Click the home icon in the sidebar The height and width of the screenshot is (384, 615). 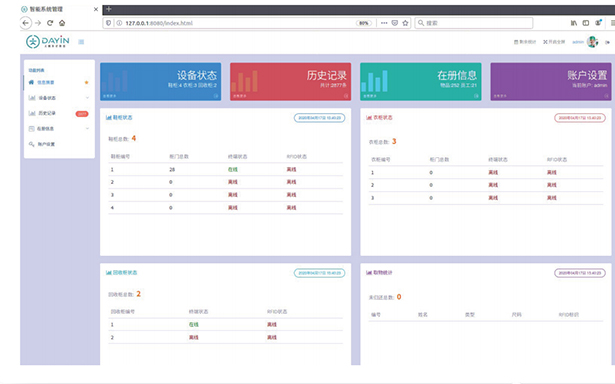[x=31, y=82]
